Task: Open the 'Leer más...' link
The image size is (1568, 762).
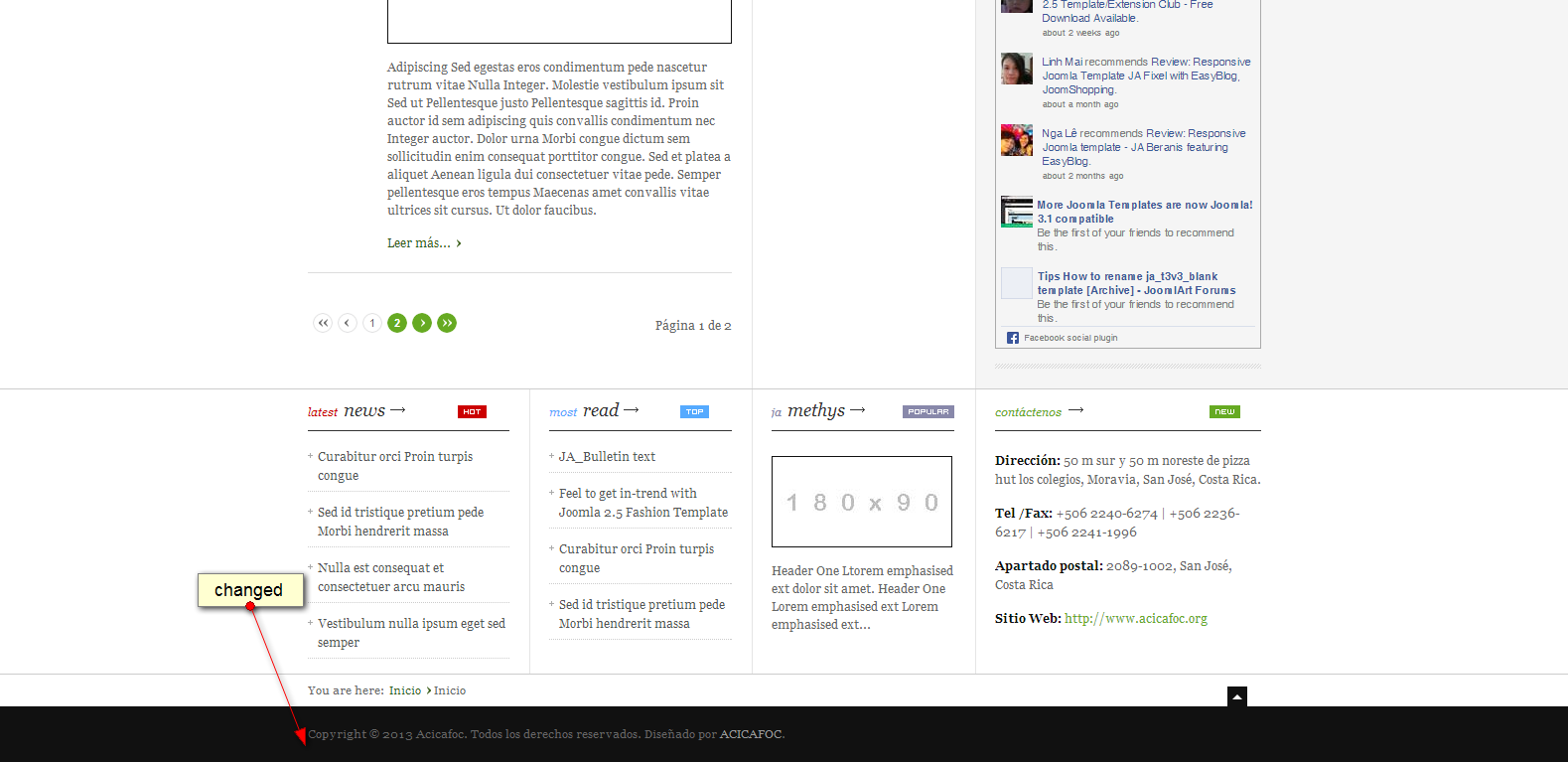Action: click(424, 243)
